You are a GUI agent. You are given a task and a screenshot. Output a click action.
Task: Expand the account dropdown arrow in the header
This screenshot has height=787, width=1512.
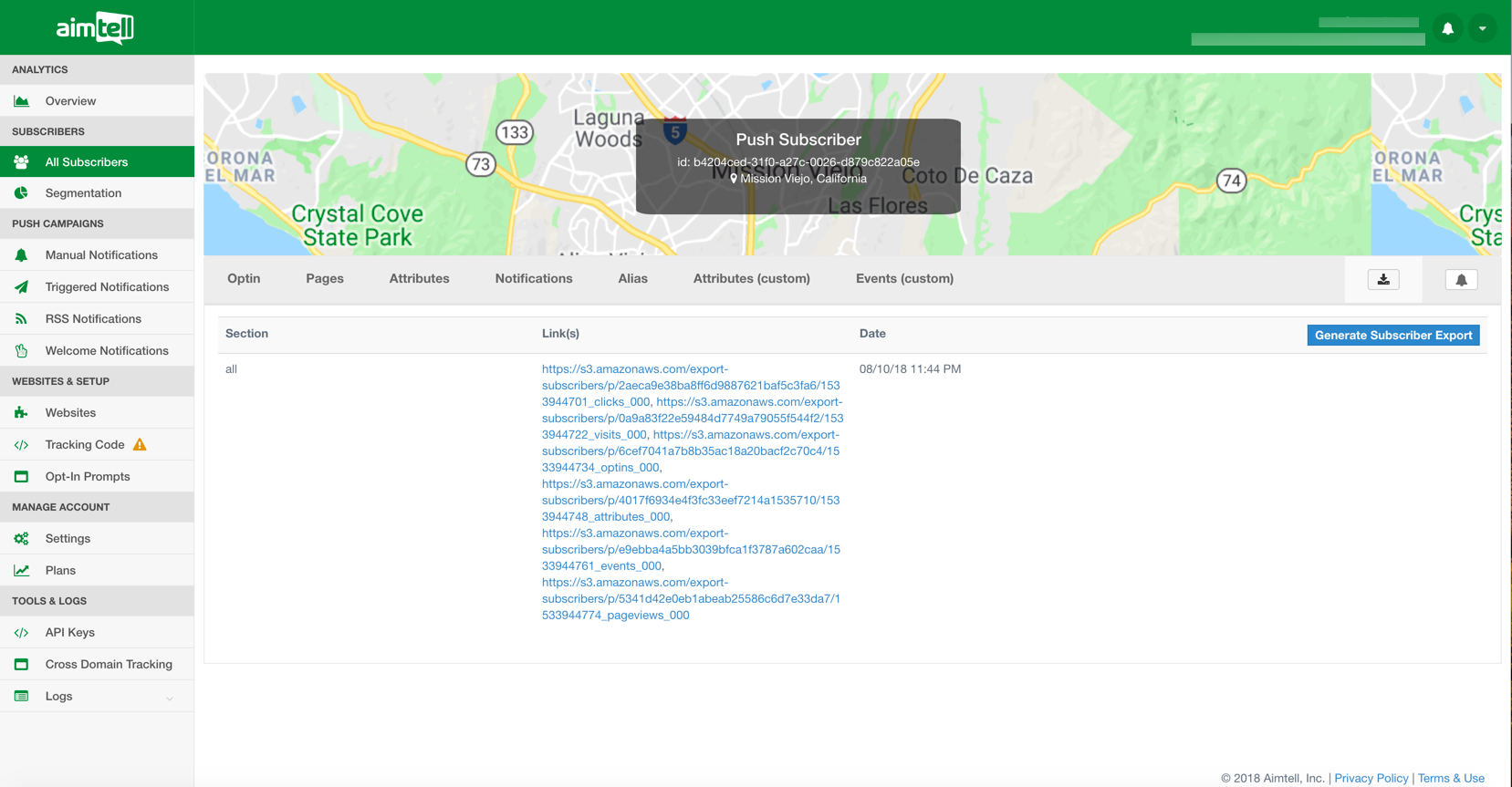click(1483, 29)
